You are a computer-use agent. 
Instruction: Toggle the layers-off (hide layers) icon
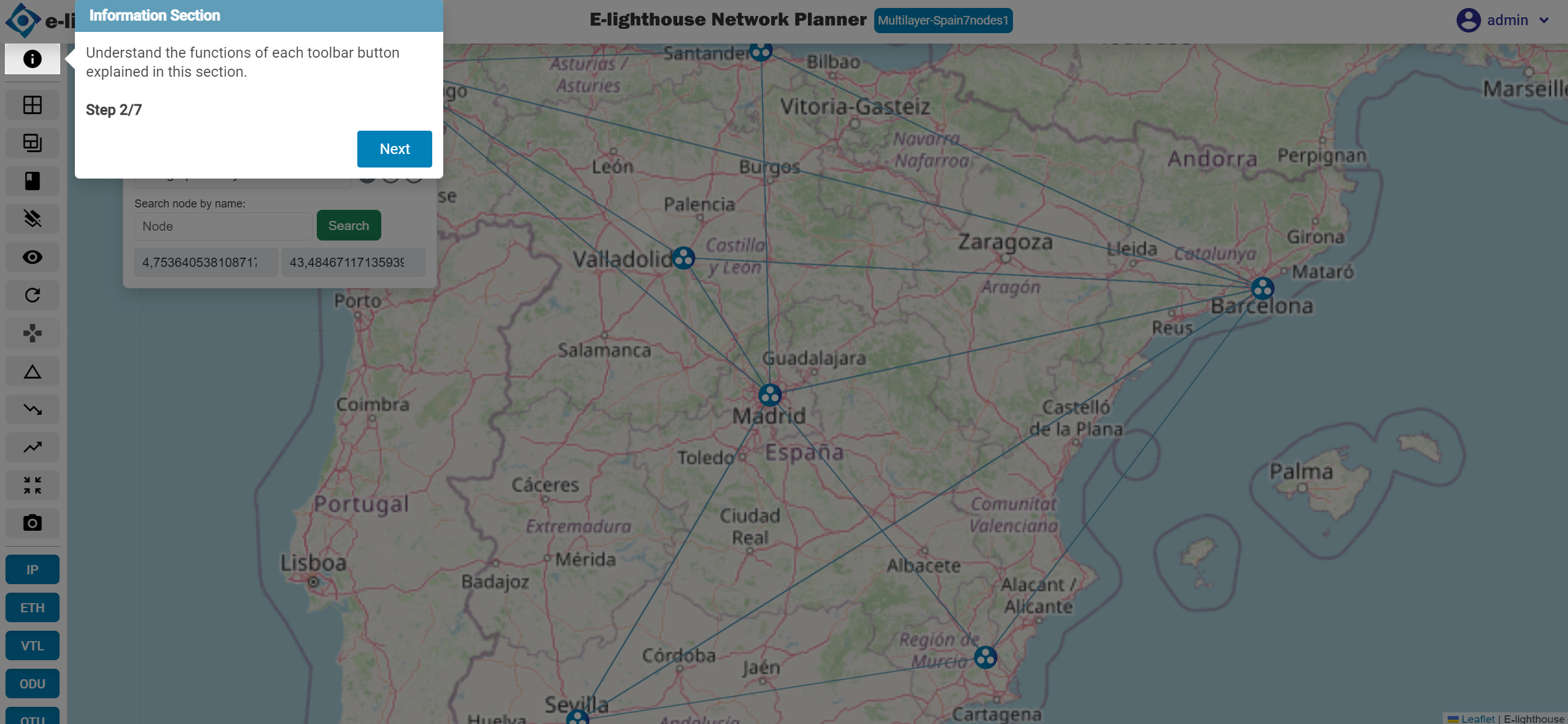(x=33, y=219)
